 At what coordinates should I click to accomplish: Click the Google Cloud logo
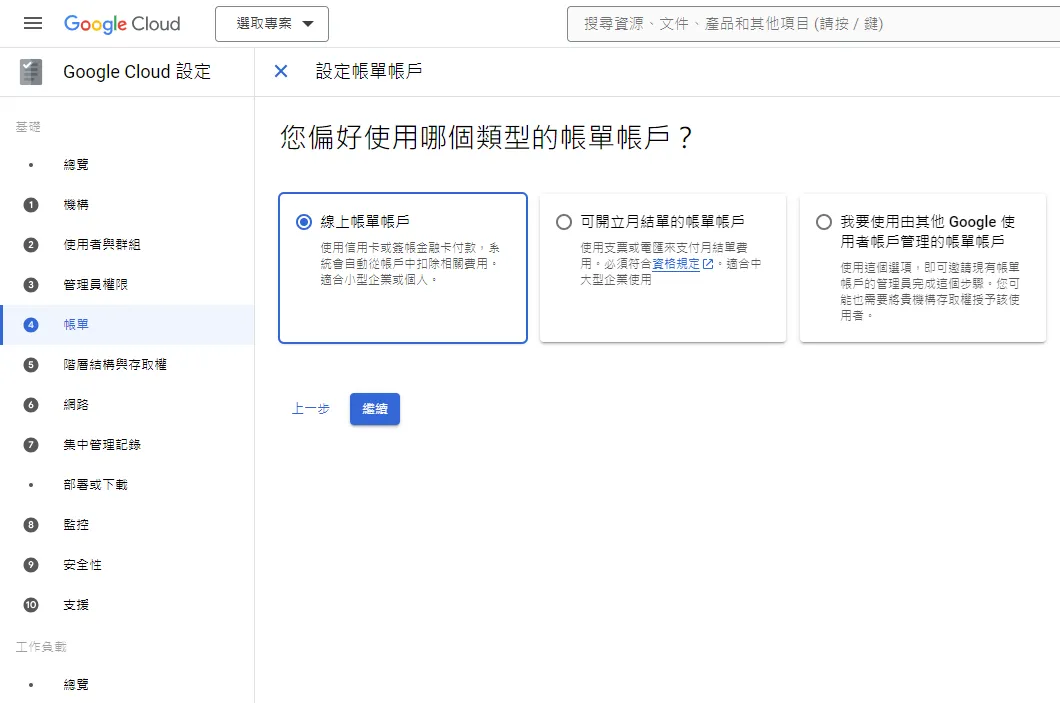(x=122, y=24)
